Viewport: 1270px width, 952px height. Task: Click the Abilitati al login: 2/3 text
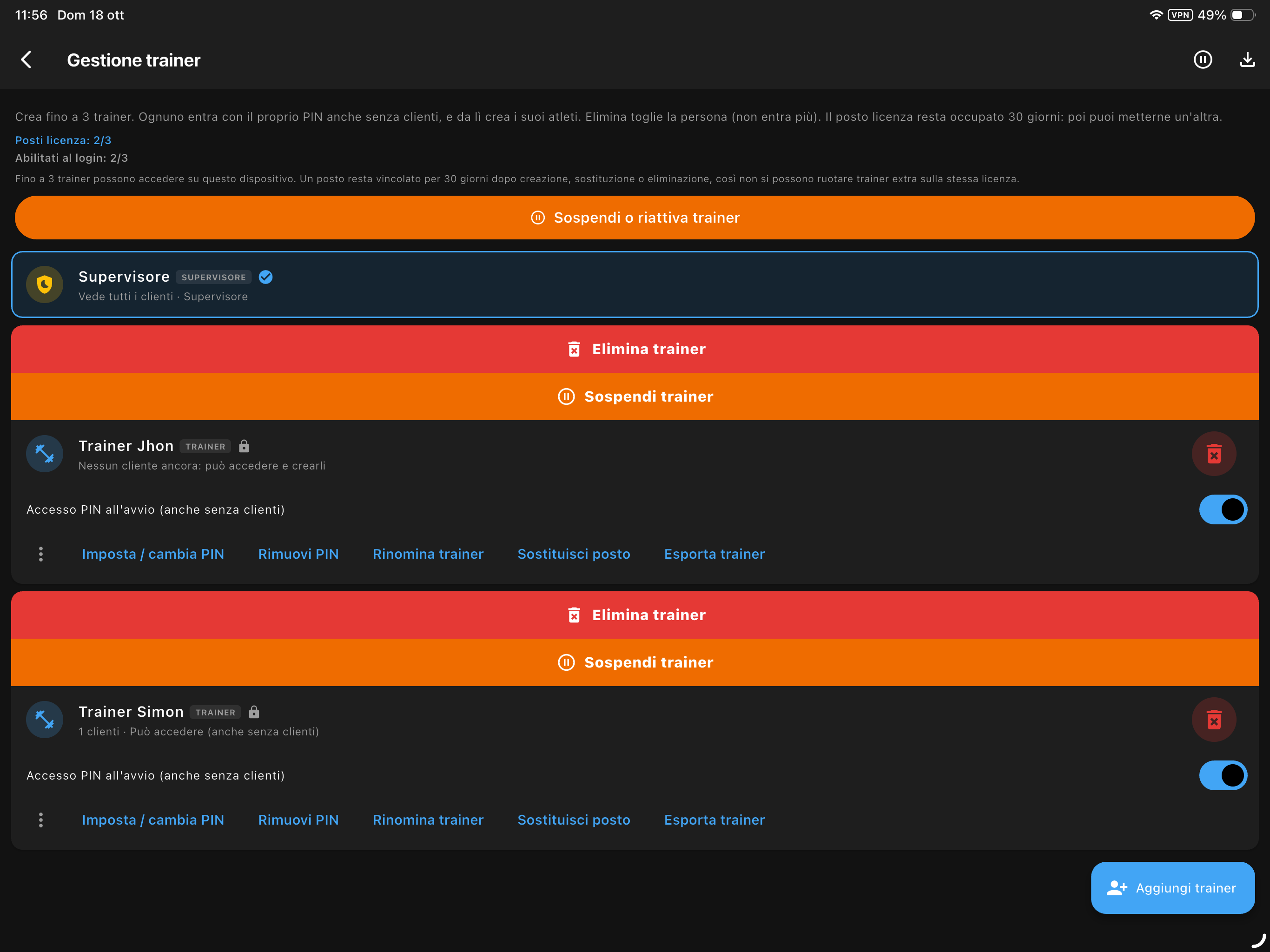[x=71, y=158]
